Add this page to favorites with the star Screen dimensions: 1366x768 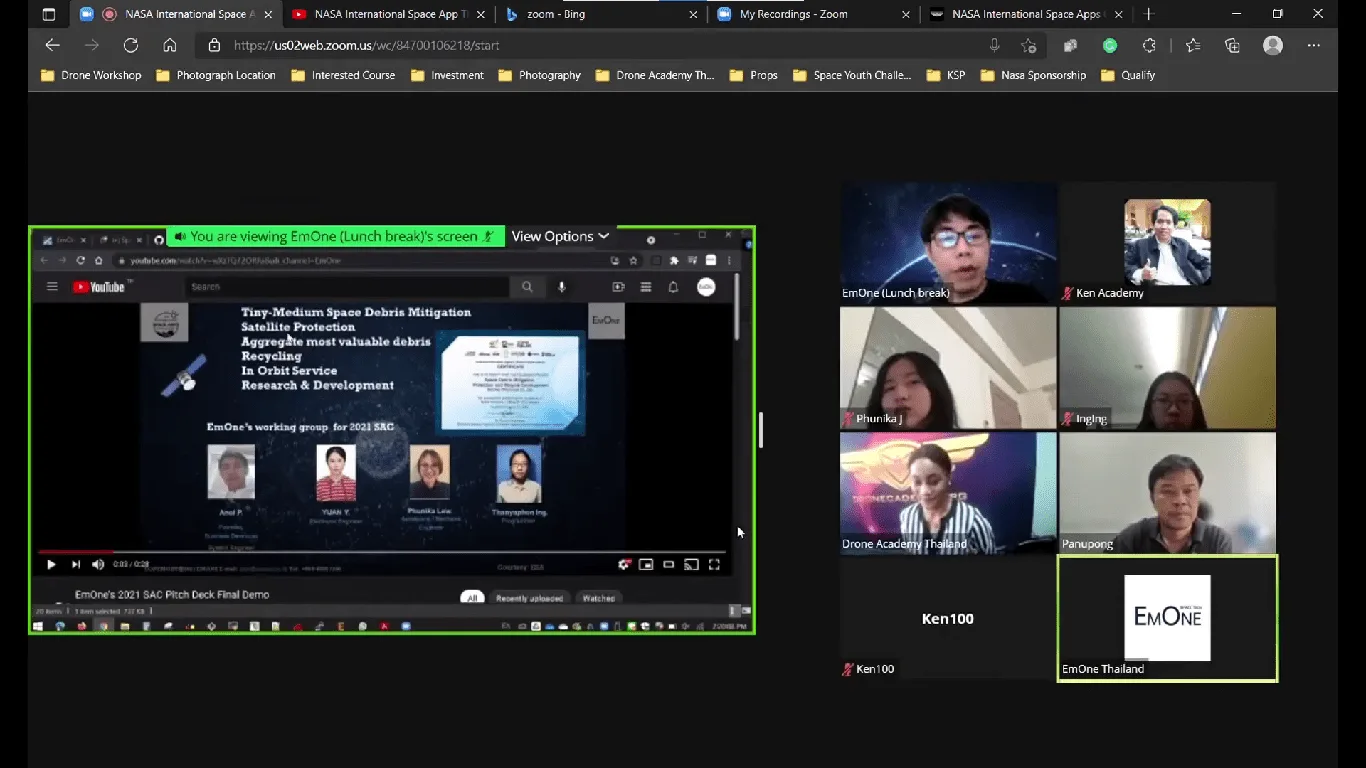(1028, 45)
